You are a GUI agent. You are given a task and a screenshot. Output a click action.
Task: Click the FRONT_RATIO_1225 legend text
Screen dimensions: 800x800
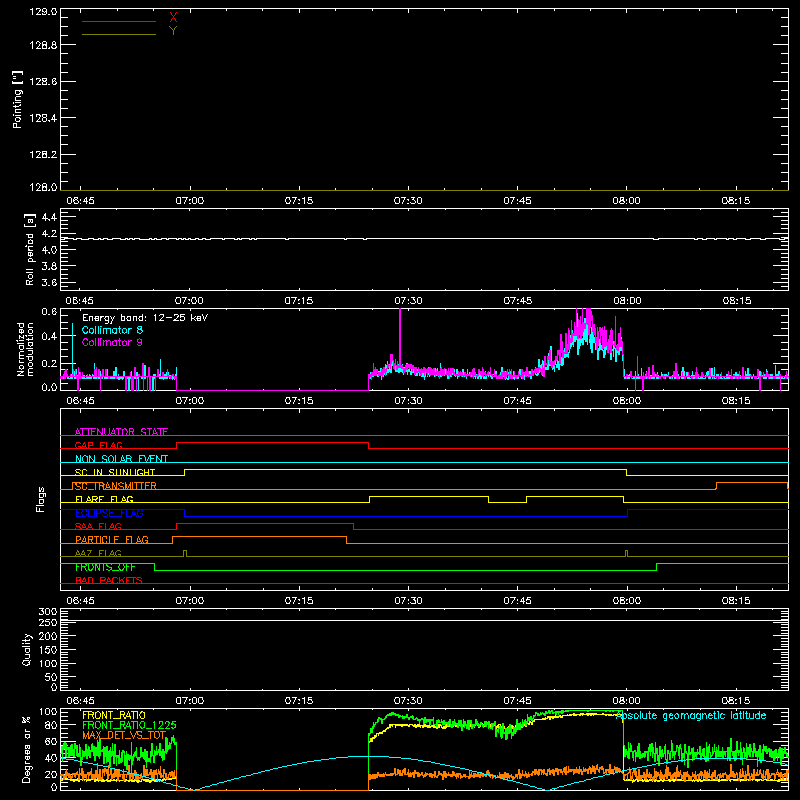(x=129, y=725)
